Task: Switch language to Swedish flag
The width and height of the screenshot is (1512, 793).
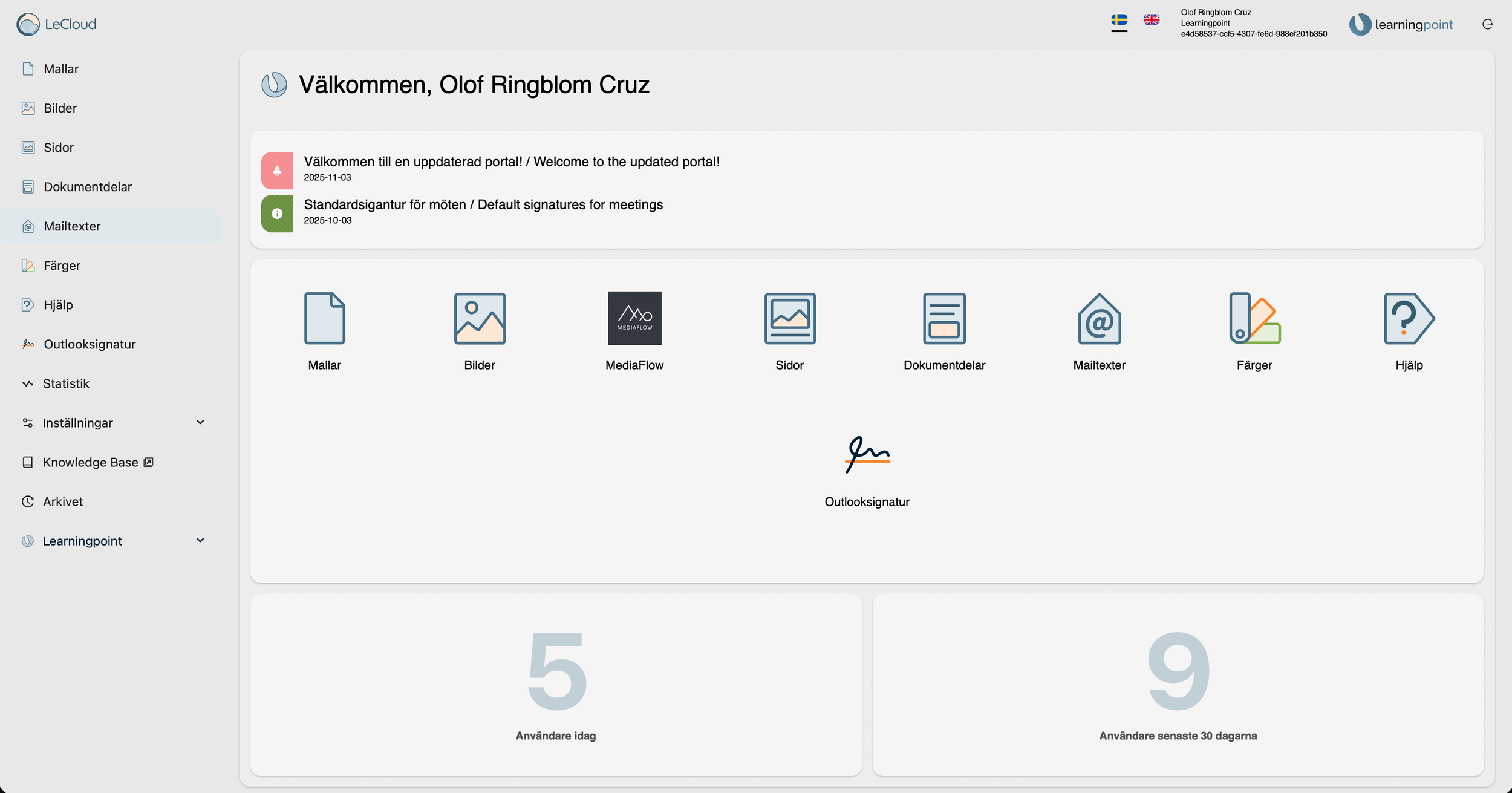Action: [1119, 20]
